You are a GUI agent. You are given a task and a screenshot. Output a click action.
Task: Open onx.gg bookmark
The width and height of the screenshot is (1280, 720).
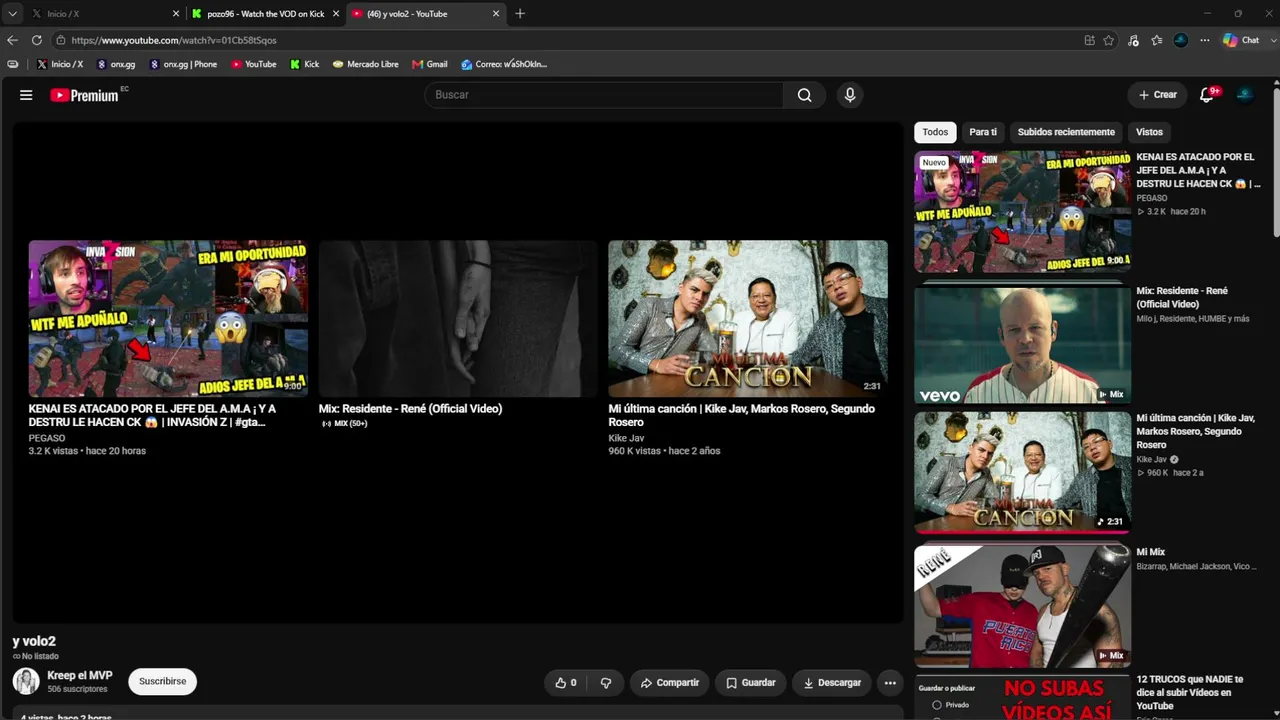tap(116, 64)
